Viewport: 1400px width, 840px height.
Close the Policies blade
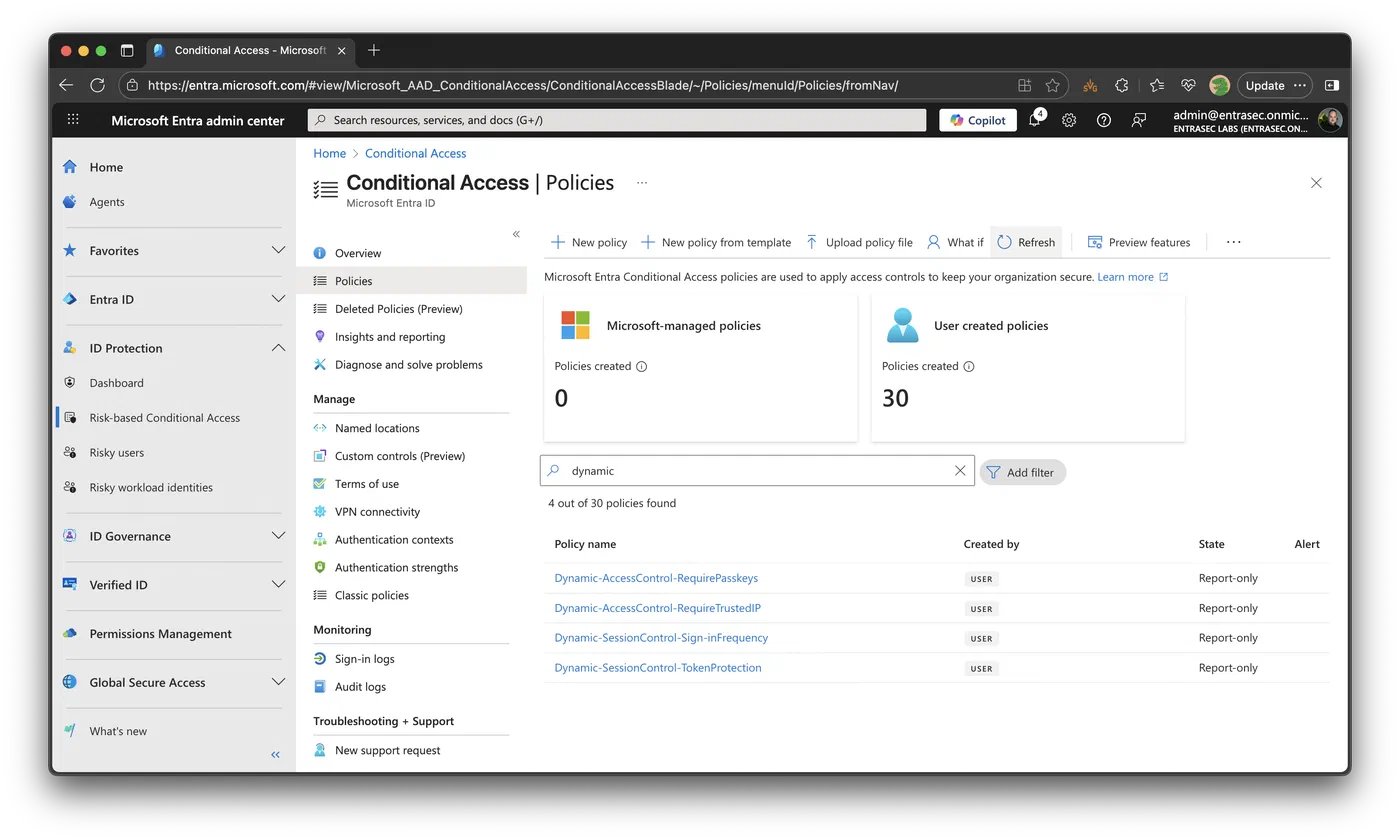tap(1316, 183)
